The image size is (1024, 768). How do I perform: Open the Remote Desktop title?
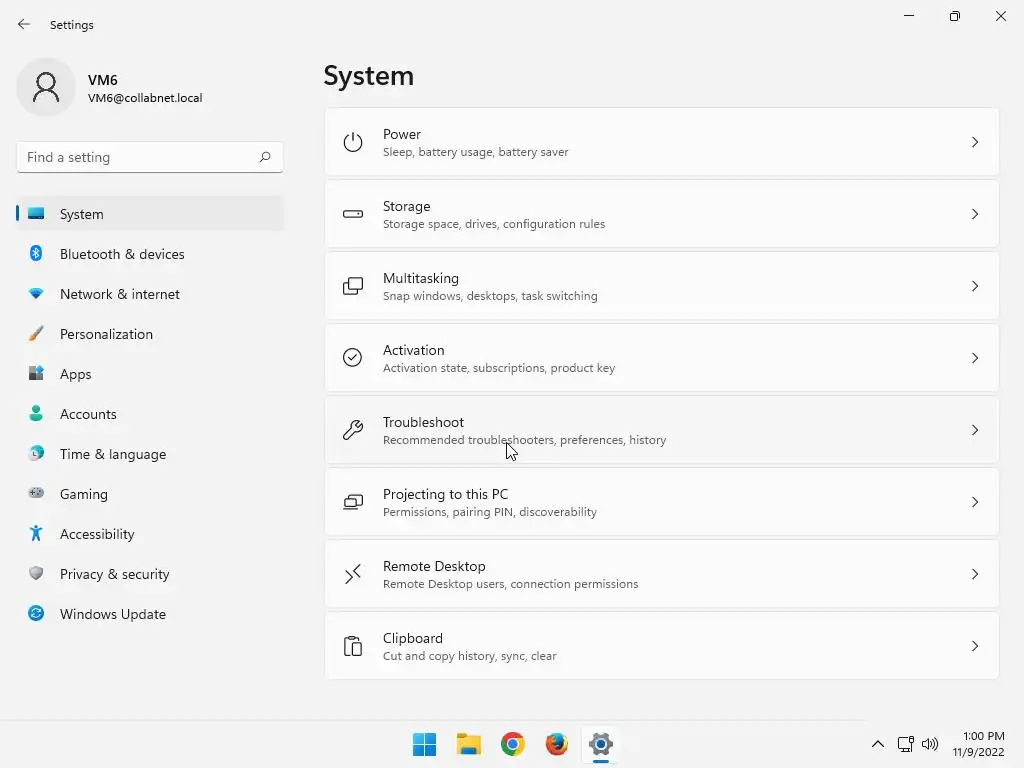point(434,566)
